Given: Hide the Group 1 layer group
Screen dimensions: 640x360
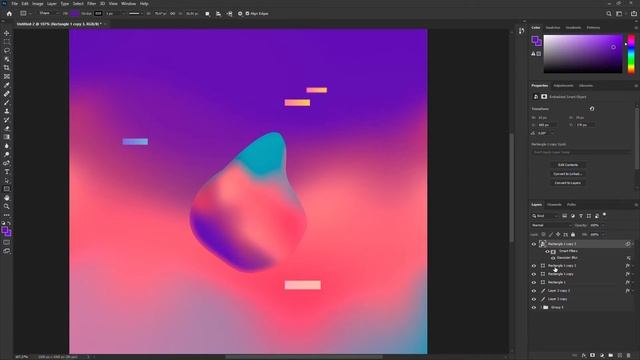Looking at the screenshot, I should (533, 307).
